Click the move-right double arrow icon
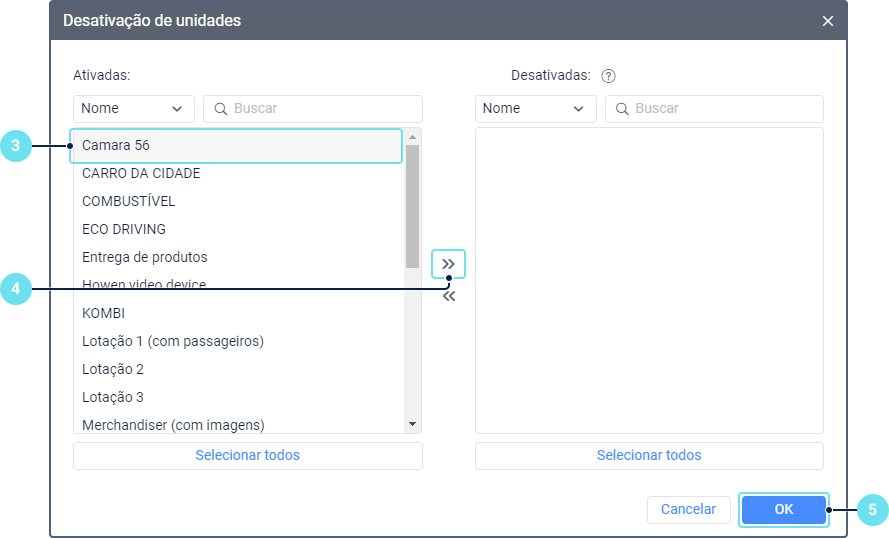This screenshot has width=889, height=538. [448, 263]
